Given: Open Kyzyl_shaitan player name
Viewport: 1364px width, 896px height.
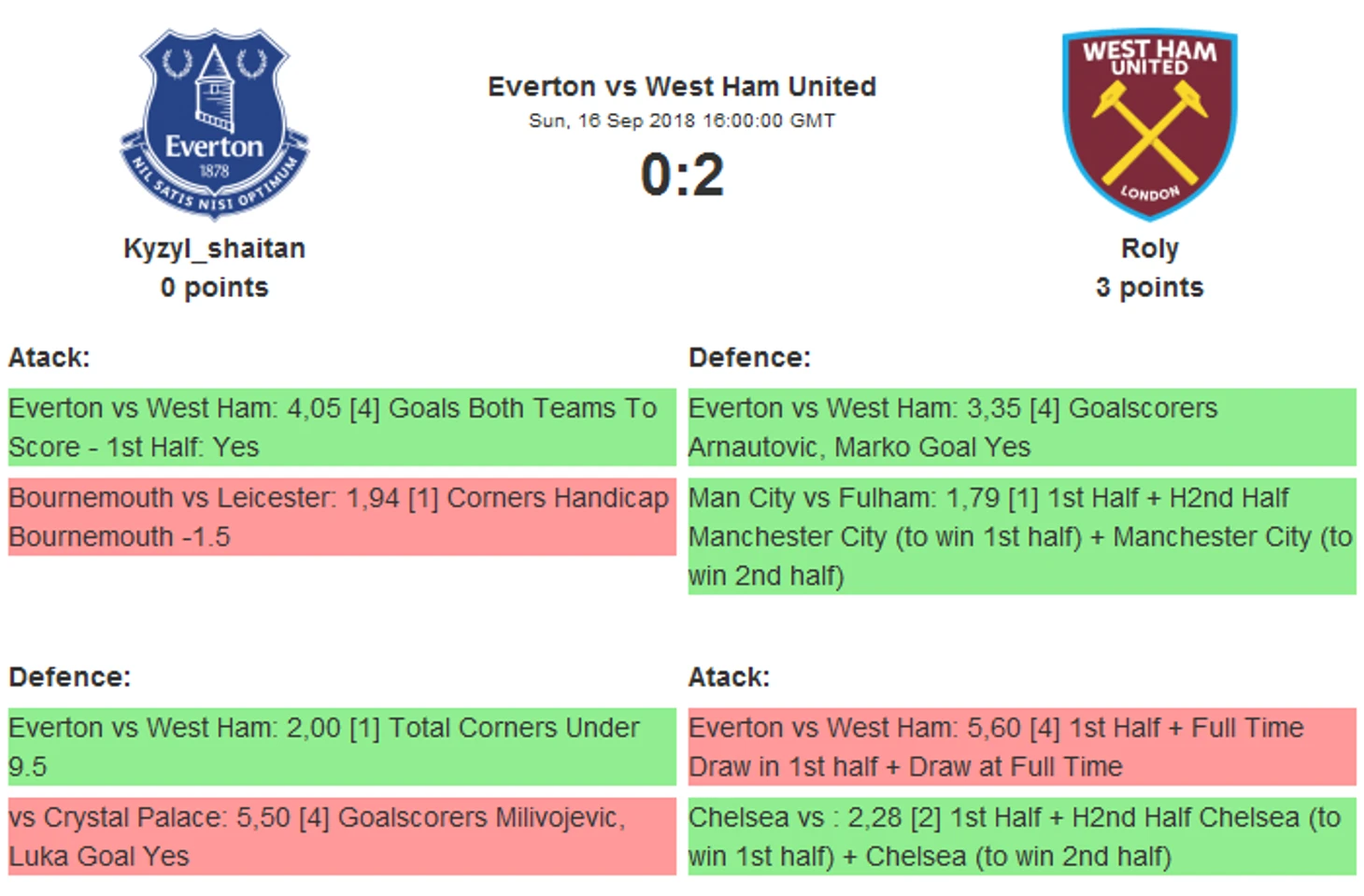Looking at the screenshot, I should 215,249.
